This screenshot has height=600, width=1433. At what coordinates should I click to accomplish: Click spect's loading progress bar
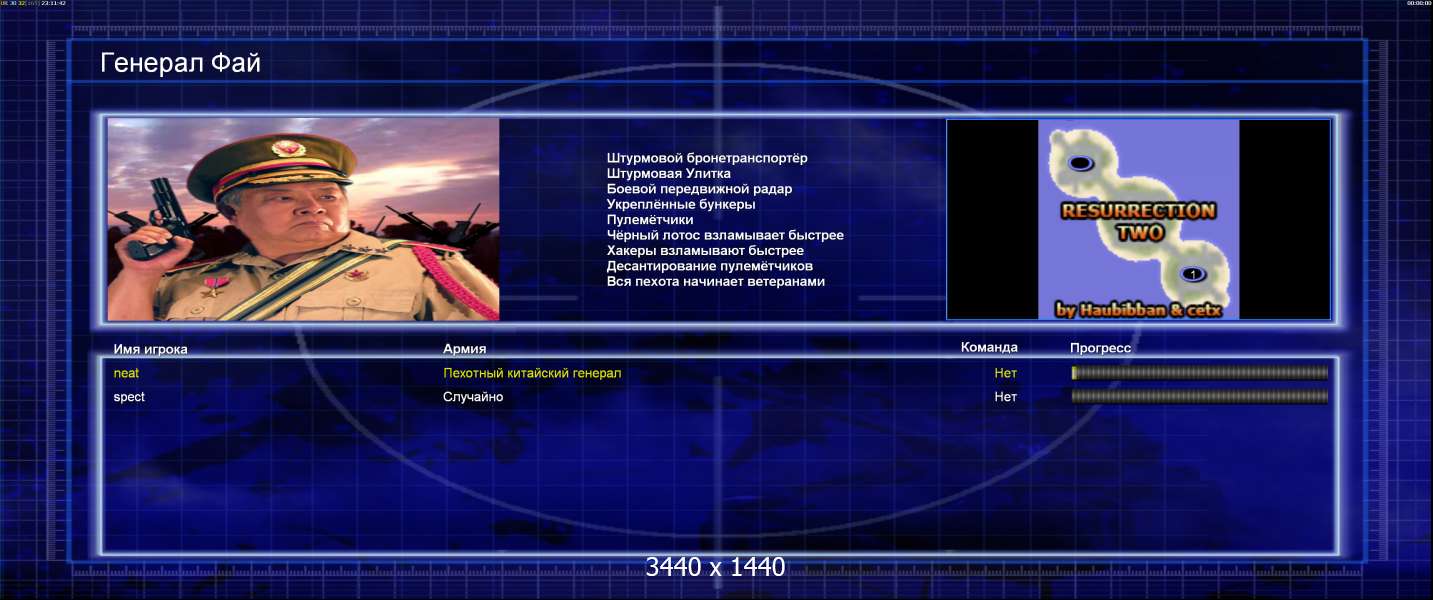[x=1200, y=397]
